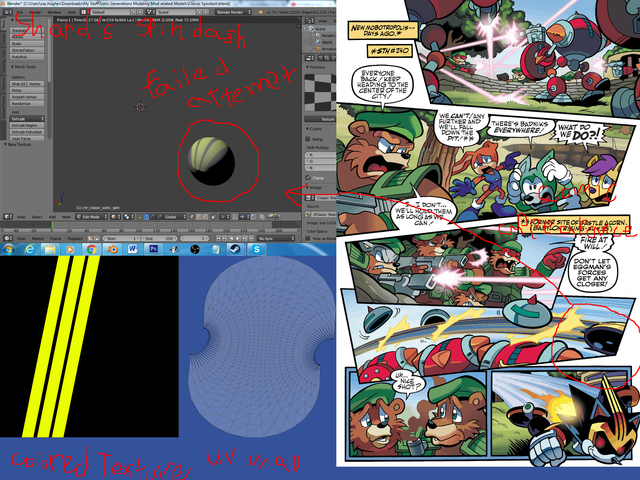Viewport: 640px width, 480px height.
Task: Select the translate manipulator icon
Action: pos(146,217)
